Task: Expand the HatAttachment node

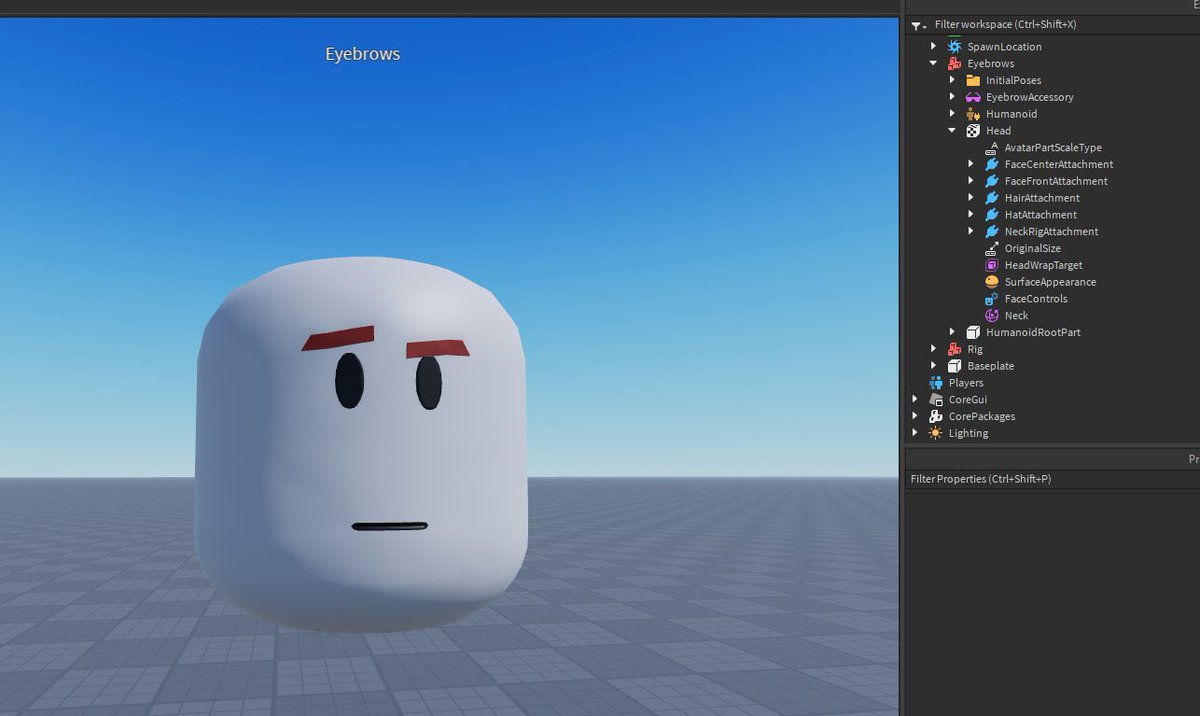Action: tap(971, 215)
